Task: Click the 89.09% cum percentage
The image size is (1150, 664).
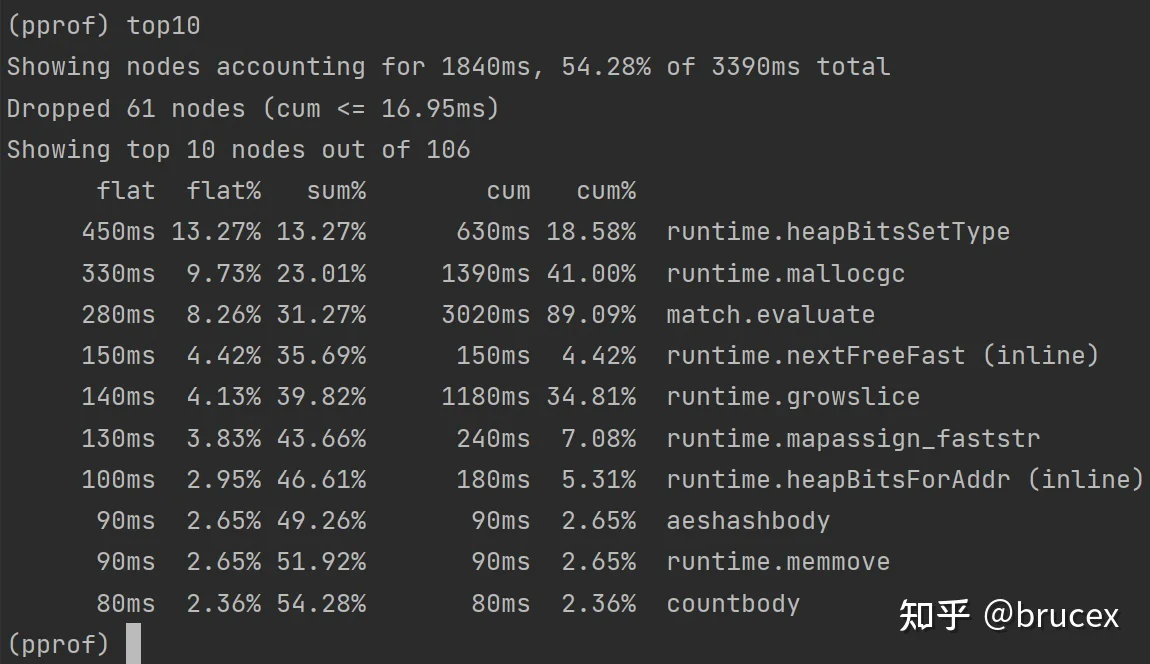Action: pyautogui.click(x=591, y=314)
